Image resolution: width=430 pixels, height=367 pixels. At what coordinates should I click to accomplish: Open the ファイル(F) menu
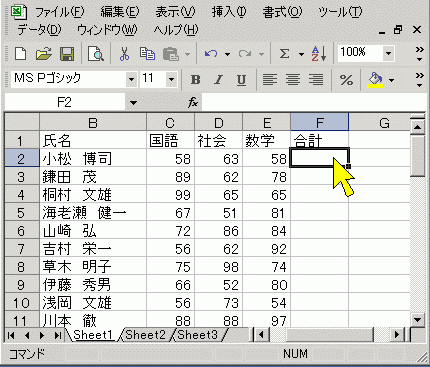60,12
